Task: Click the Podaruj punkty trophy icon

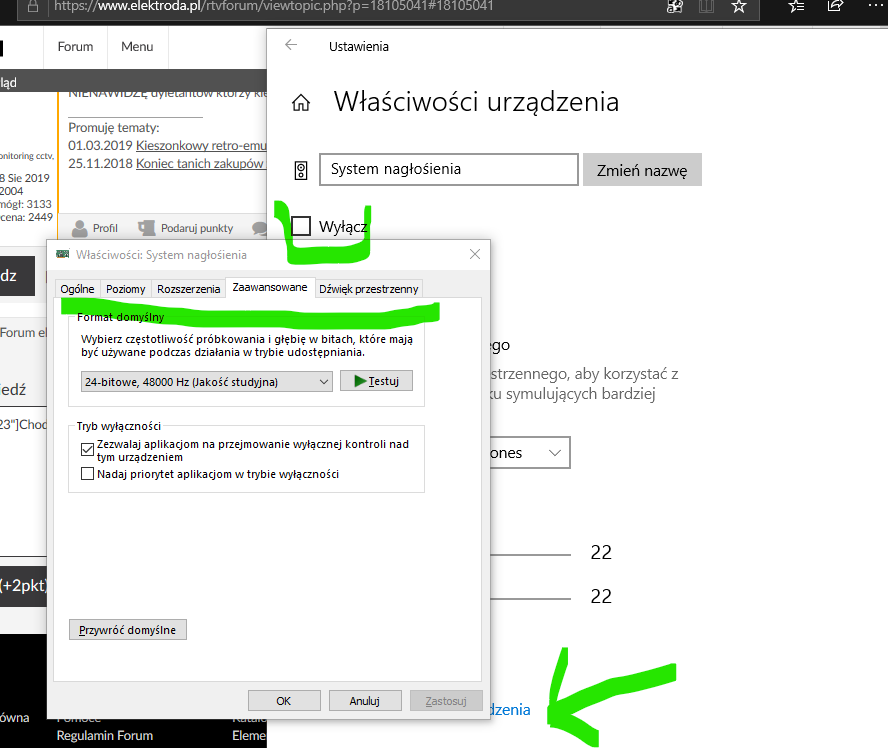Action: pyautogui.click(x=147, y=228)
